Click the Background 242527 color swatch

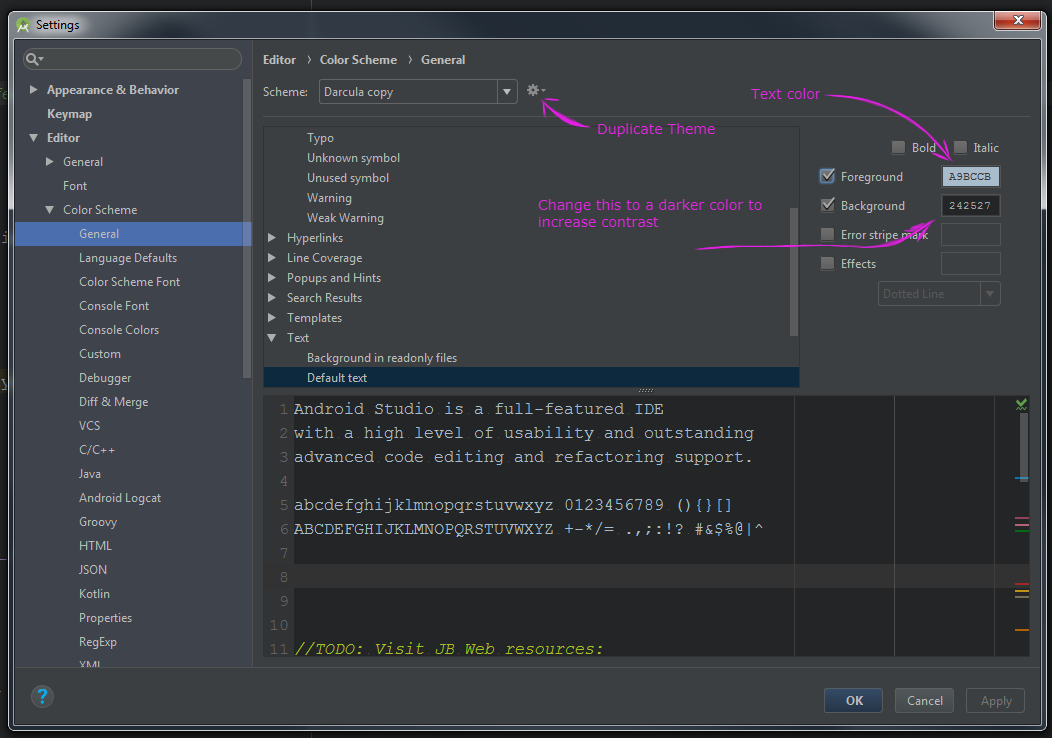click(x=970, y=205)
